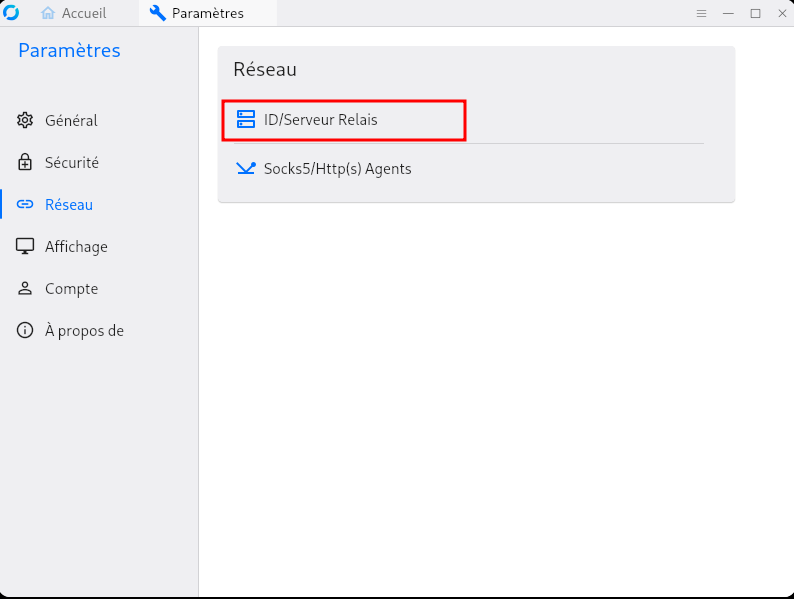
Task: Click the chain-link icon beside Réseau
Action: click(25, 205)
